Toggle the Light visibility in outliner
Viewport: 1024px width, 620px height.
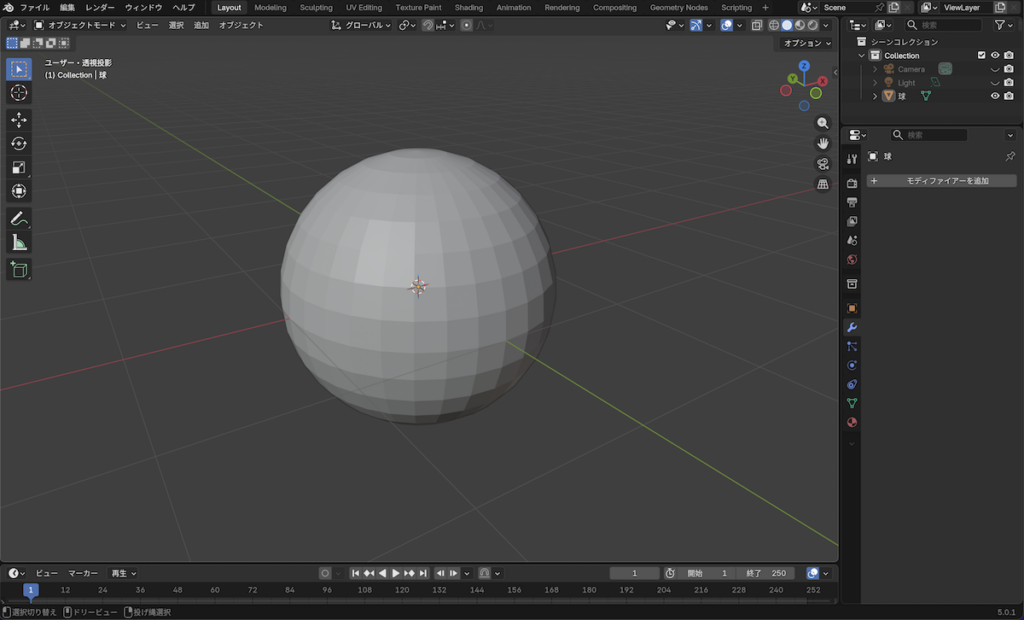995,83
